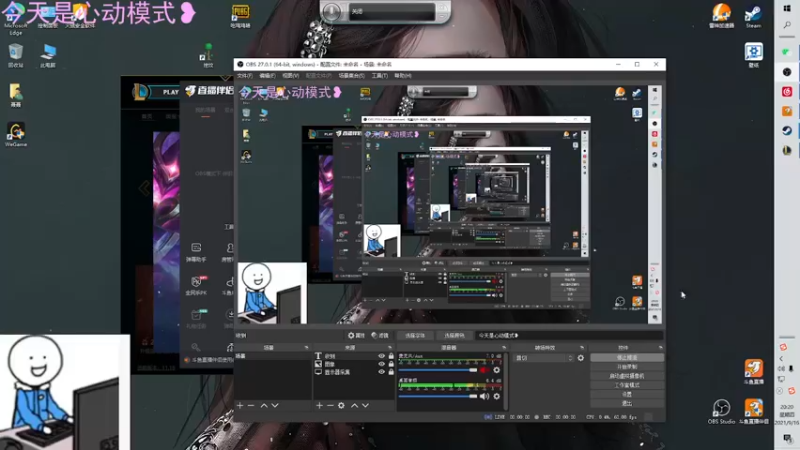Open the WeGame desktop icon

point(16,135)
